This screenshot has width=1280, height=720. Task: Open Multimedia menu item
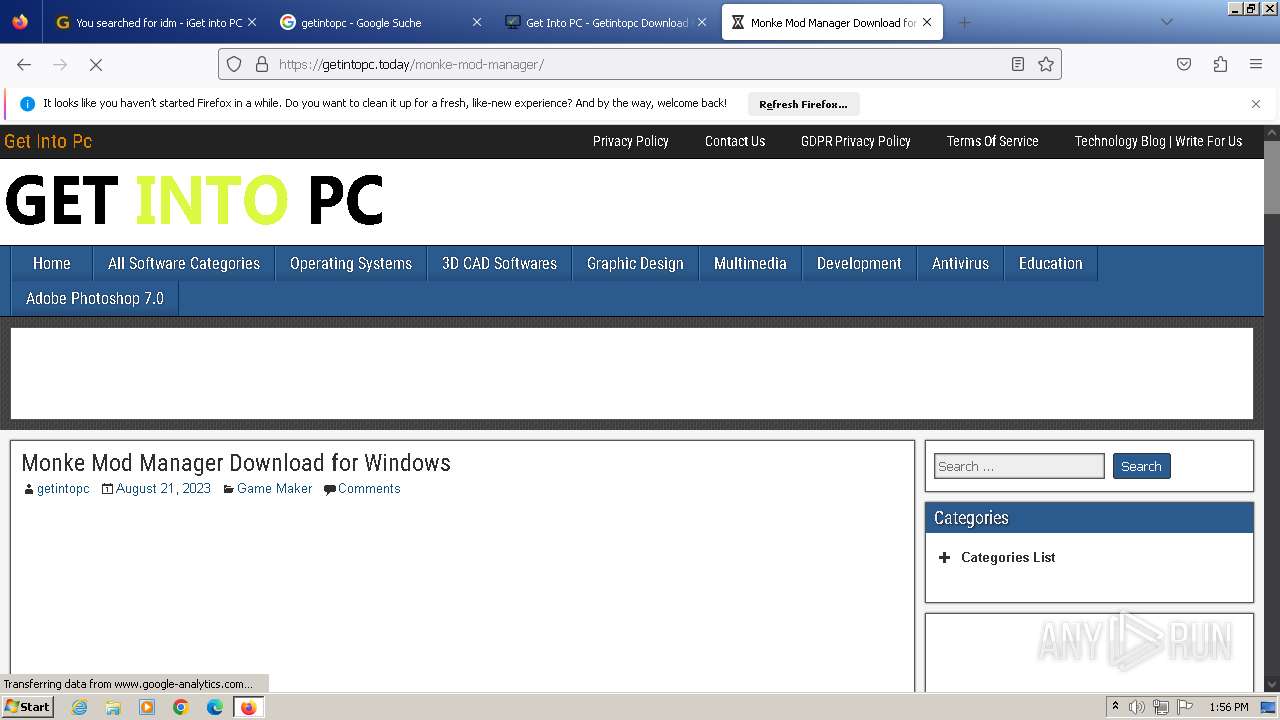pos(750,263)
